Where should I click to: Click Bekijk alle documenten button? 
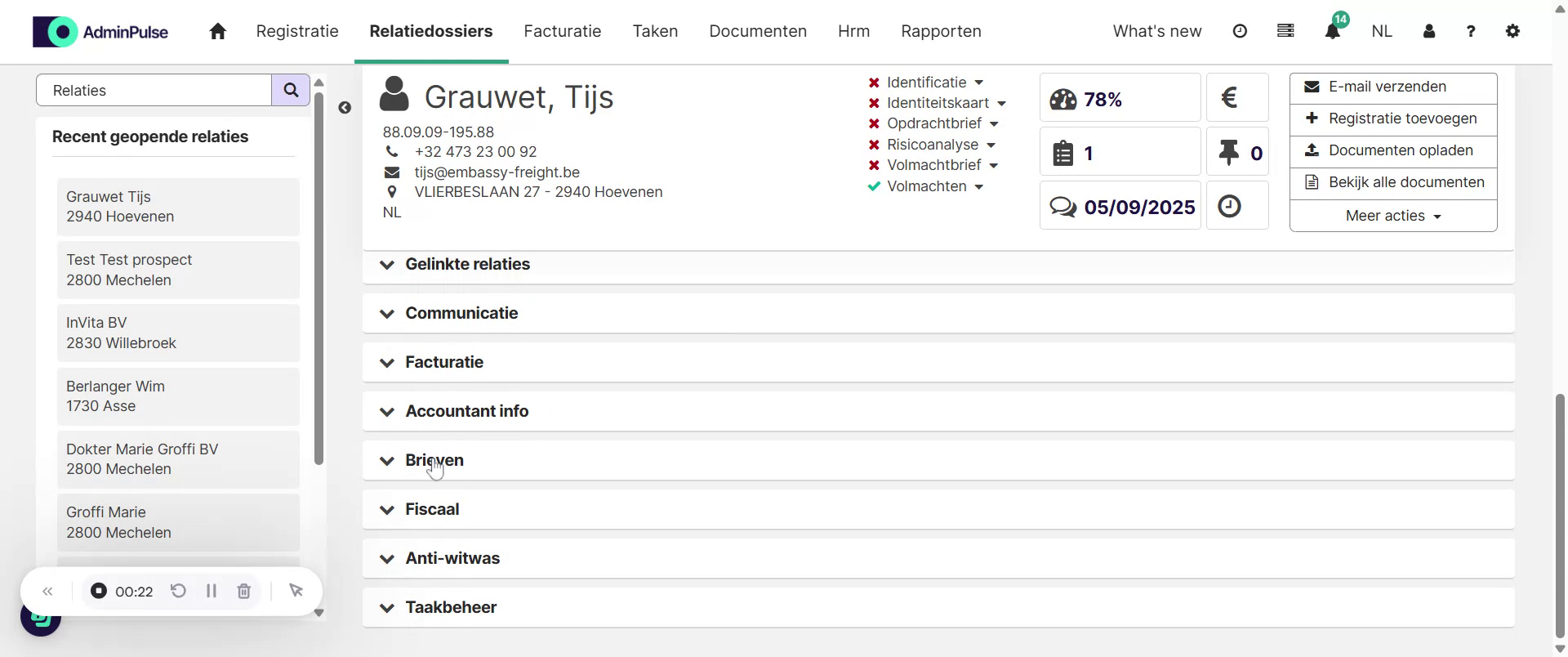click(x=1393, y=183)
